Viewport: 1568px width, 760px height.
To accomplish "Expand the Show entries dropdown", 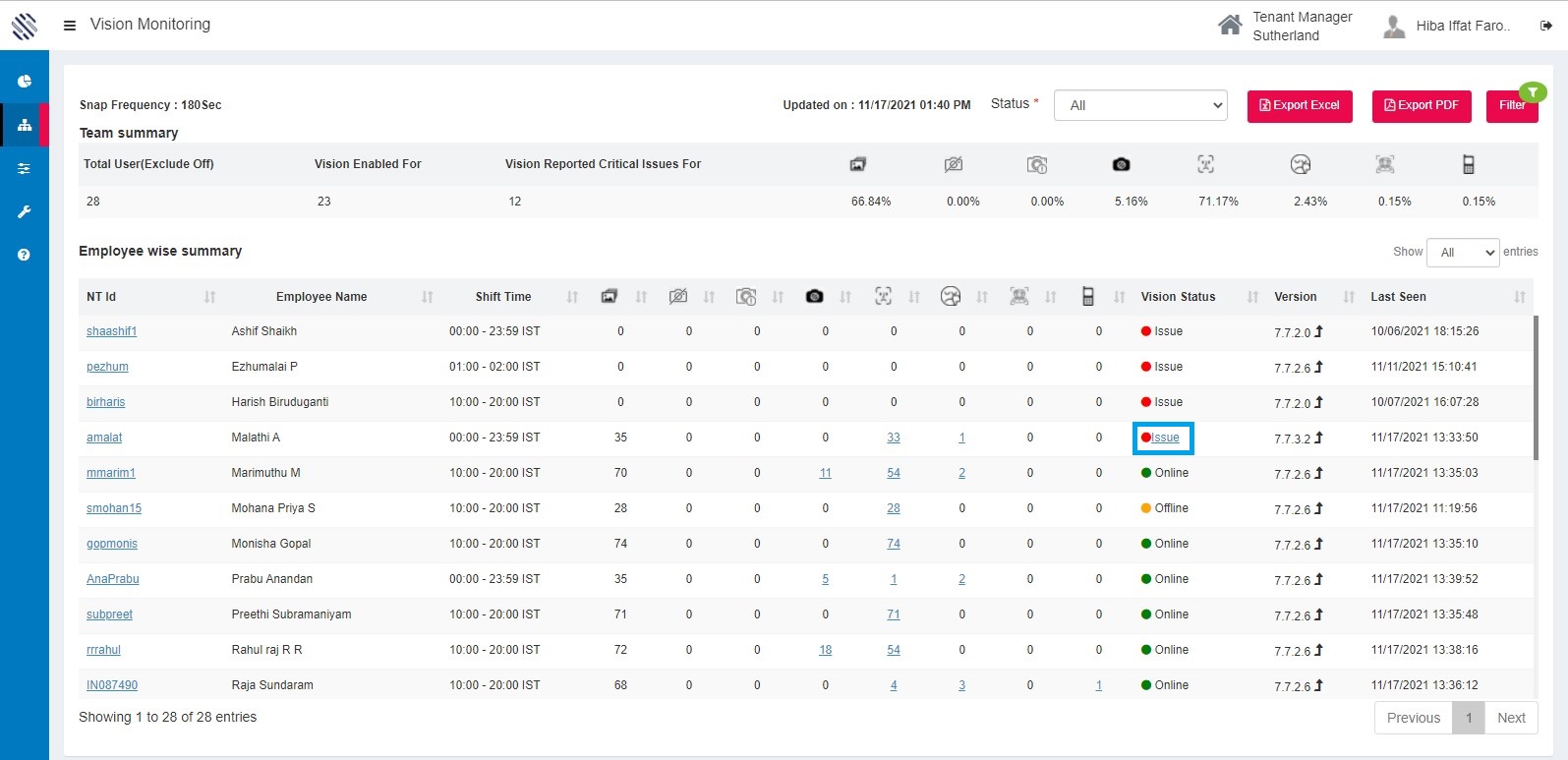I will click(x=1463, y=253).
